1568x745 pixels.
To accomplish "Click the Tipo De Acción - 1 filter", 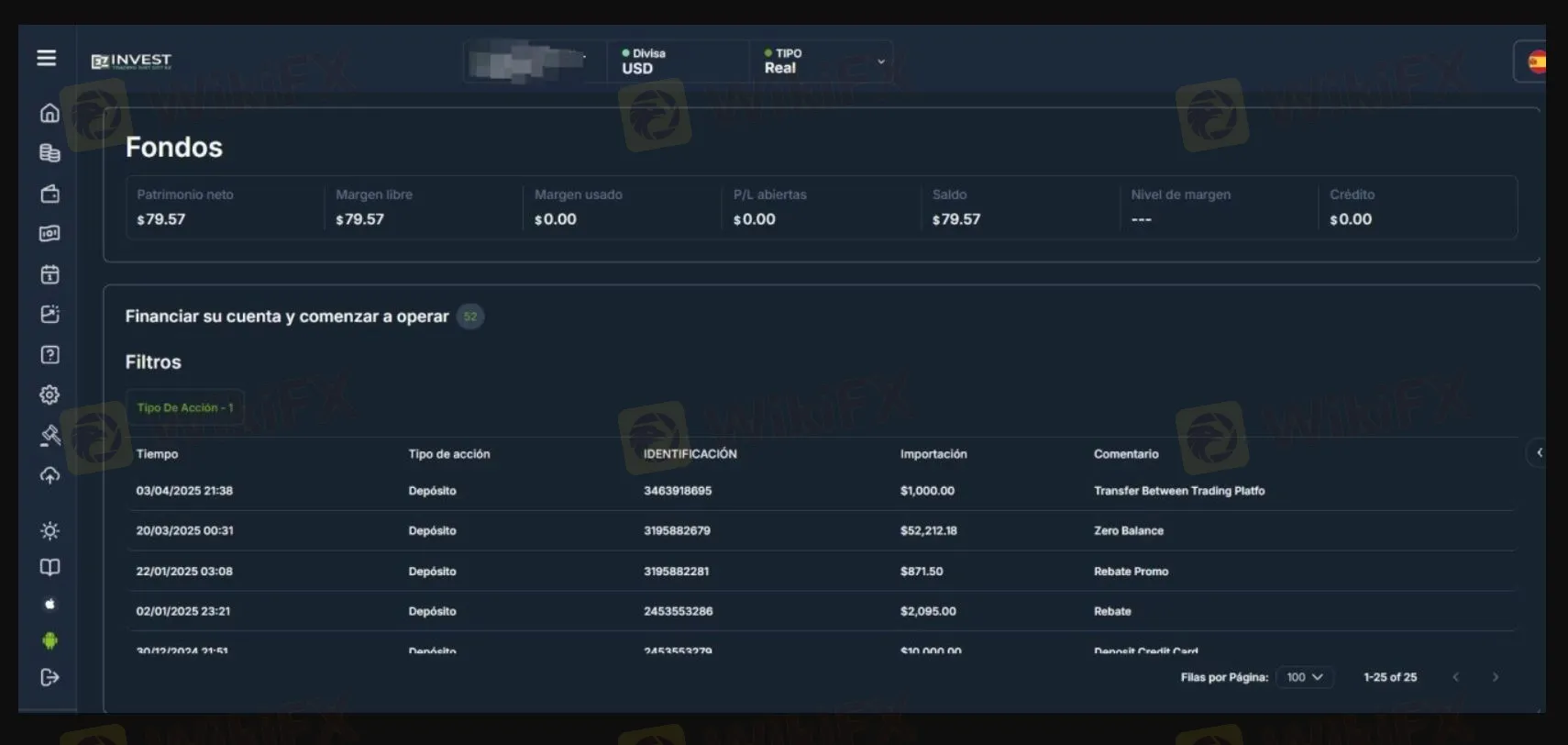I will point(185,407).
